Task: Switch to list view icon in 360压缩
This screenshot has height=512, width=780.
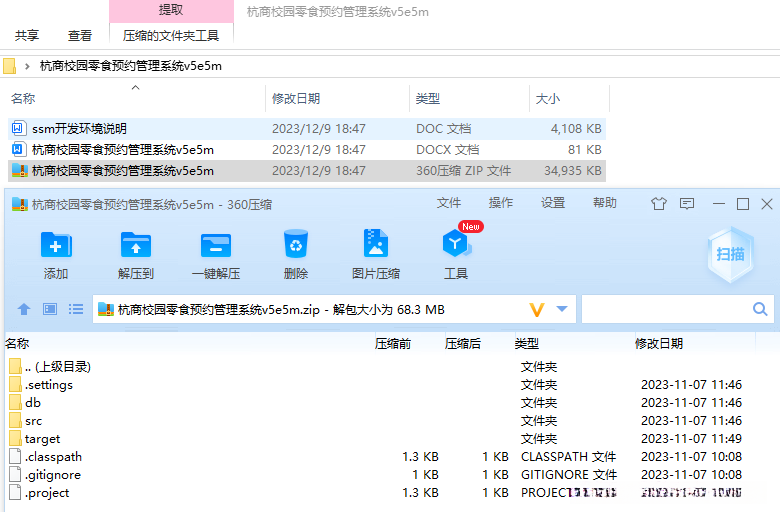Action: coord(76,309)
